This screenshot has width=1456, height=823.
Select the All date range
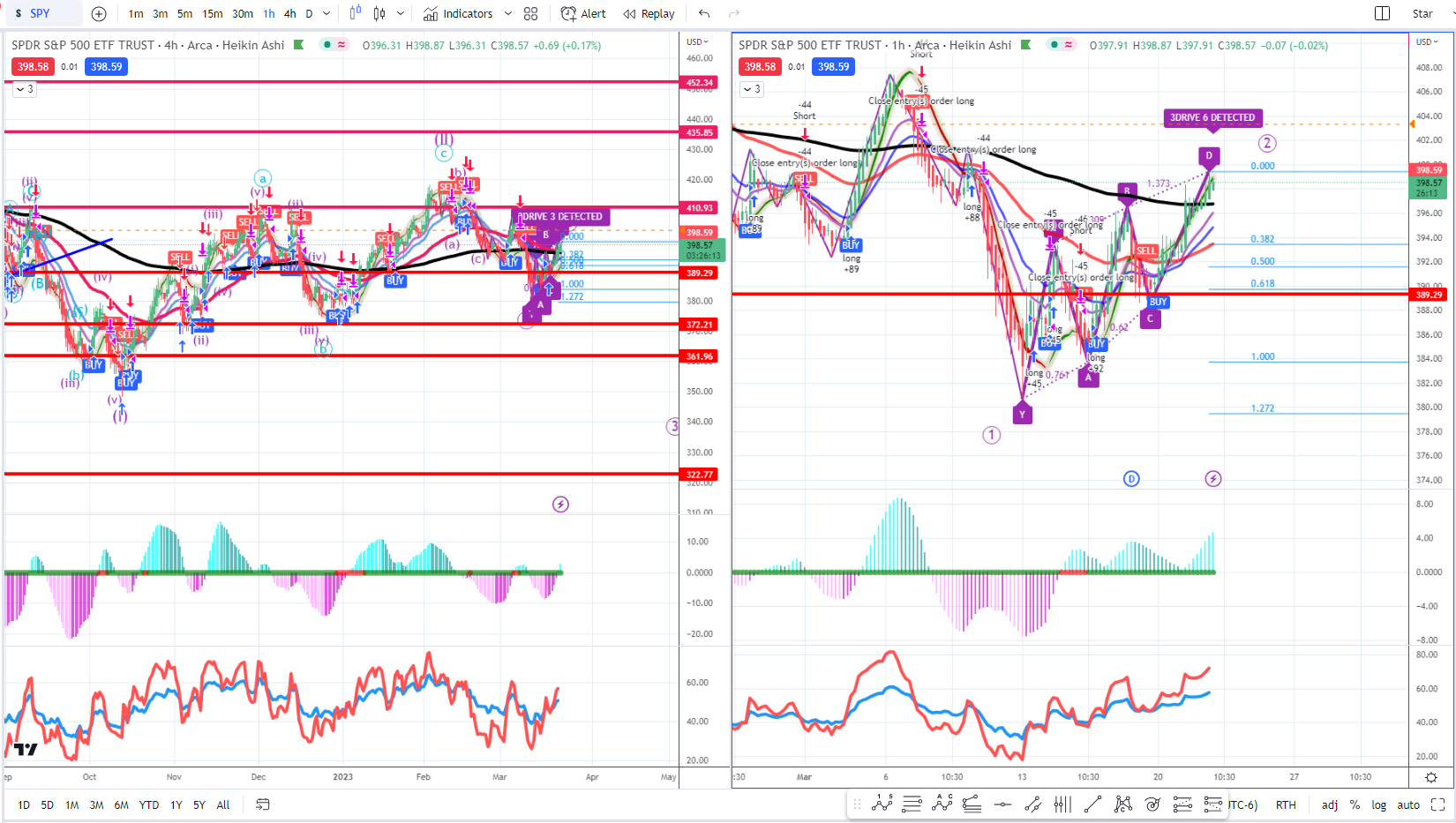pos(223,804)
